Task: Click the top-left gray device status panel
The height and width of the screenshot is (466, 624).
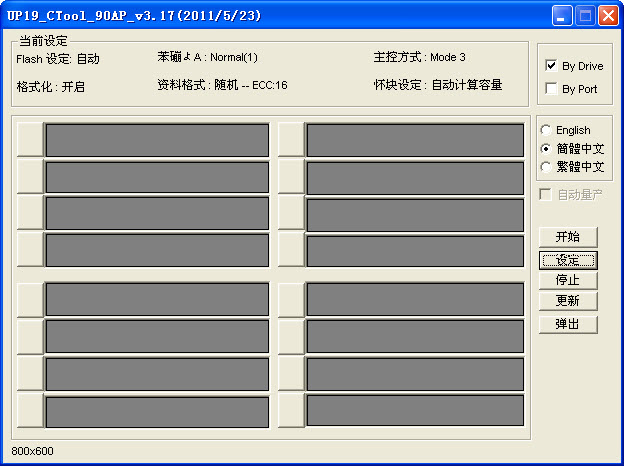Action: click(x=157, y=140)
